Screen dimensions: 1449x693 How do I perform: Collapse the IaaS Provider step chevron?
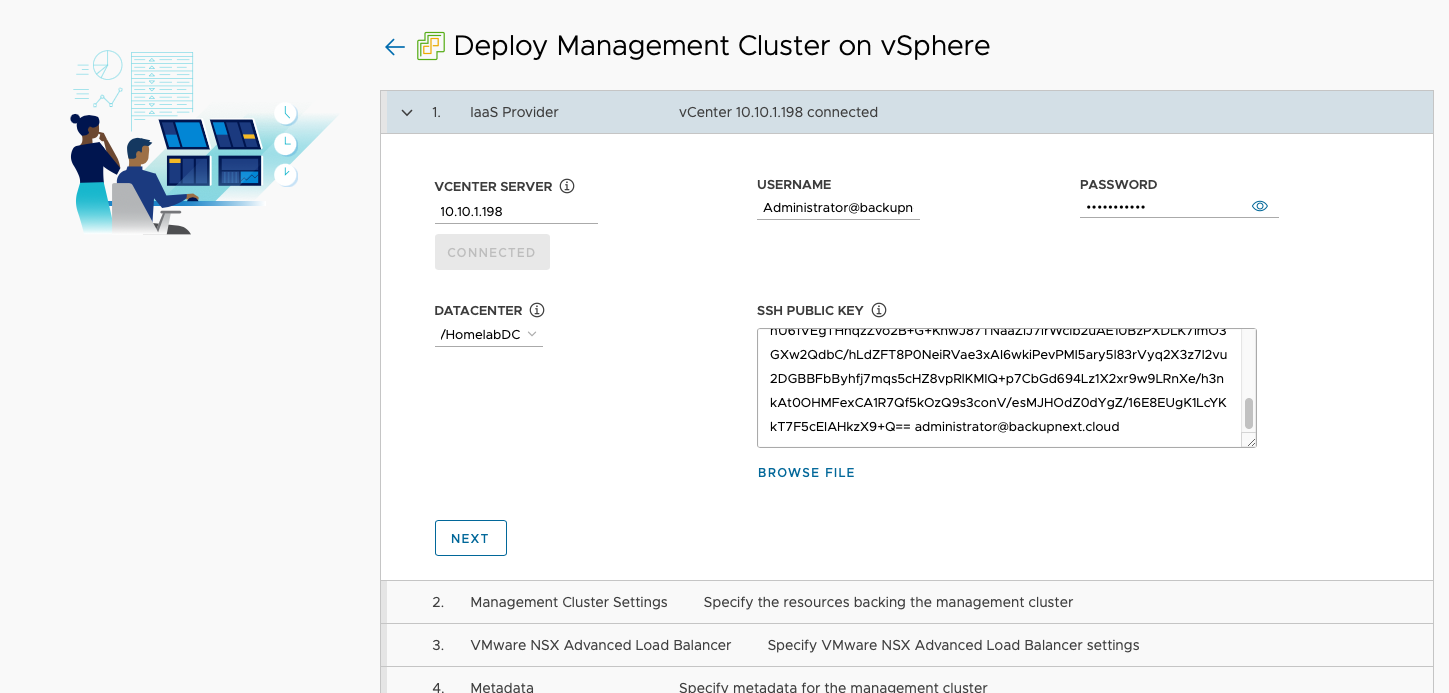[407, 113]
